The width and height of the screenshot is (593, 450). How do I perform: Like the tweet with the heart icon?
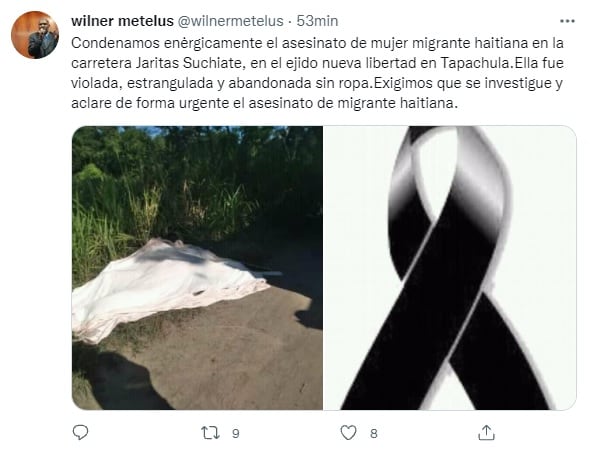click(348, 433)
